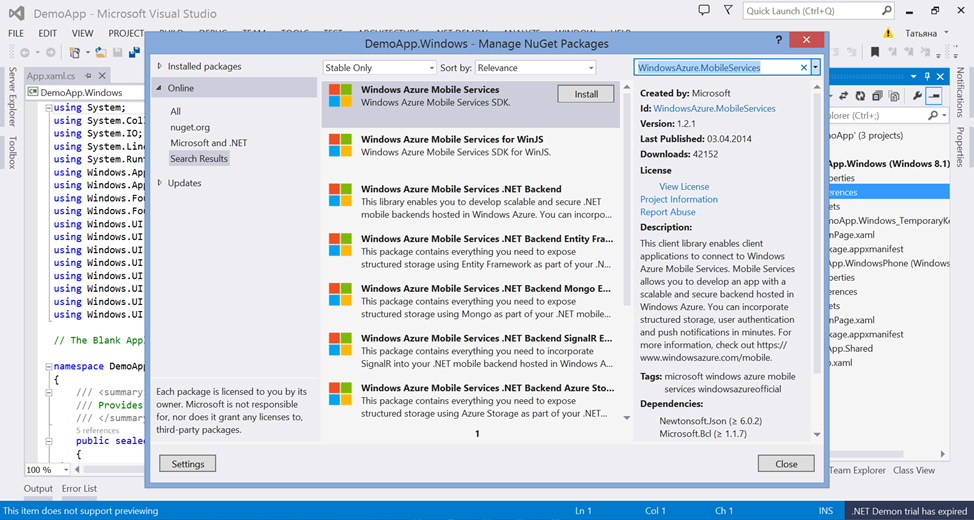Click the Solution Explorer search magnifier icon
The image size is (974, 520).
[x=933, y=116]
